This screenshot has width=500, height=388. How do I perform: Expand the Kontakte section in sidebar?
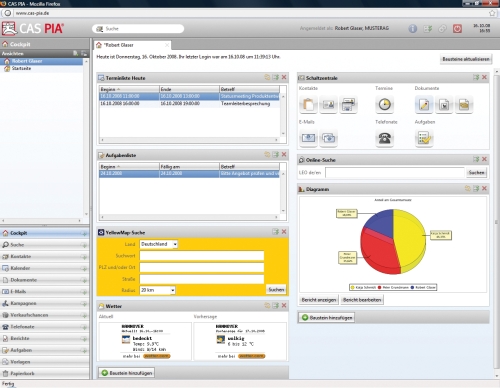[x=44, y=256]
